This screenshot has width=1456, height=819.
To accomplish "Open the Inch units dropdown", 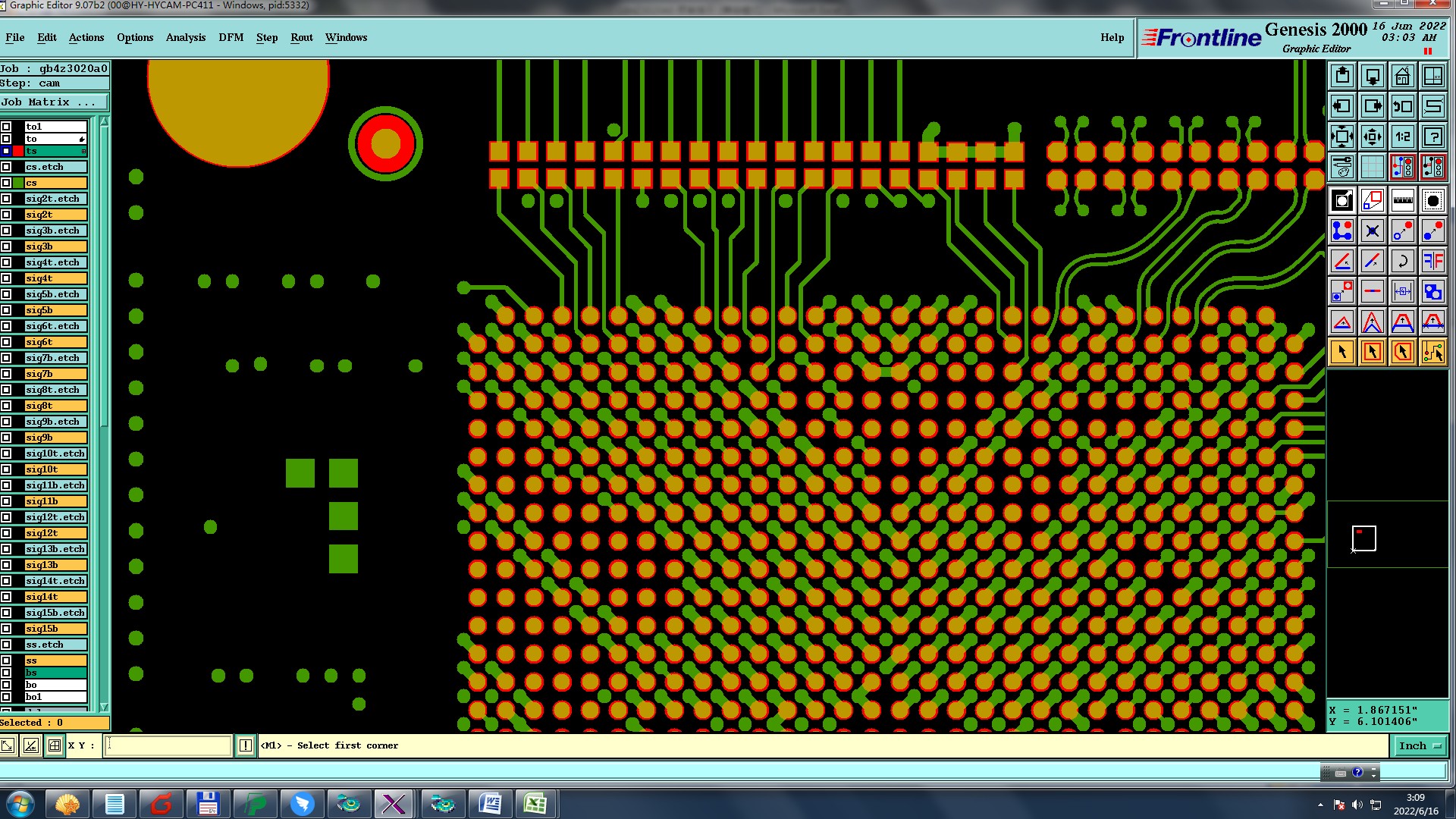I will (1419, 746).
